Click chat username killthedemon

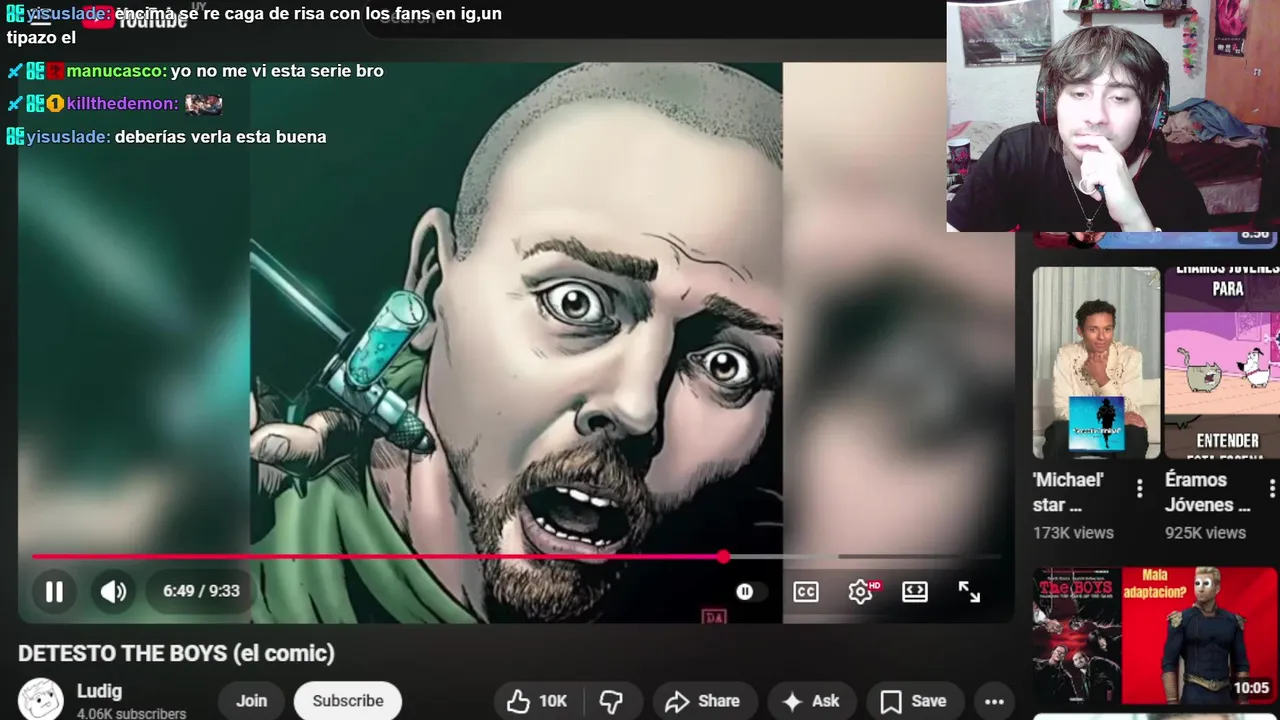point(122,104)
